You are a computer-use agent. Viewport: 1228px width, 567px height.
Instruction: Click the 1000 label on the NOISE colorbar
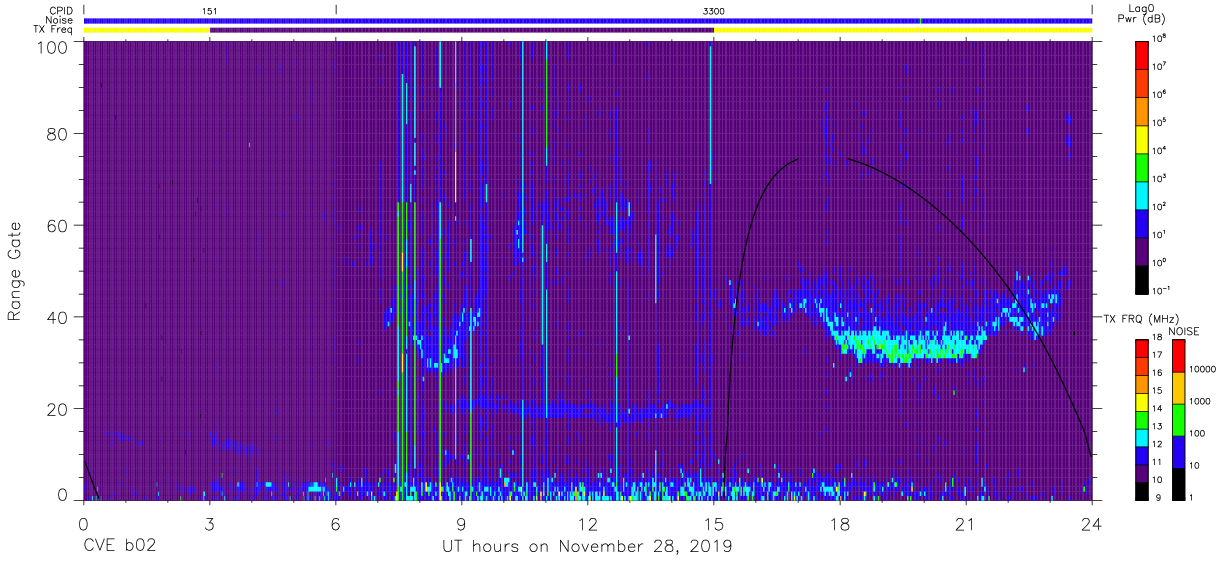tap(1201, 402)
